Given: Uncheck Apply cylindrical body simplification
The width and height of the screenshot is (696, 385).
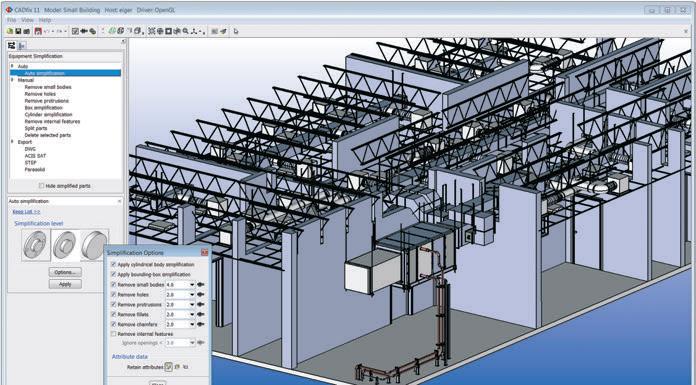Looking at the screenshot, I should point(114,264).
